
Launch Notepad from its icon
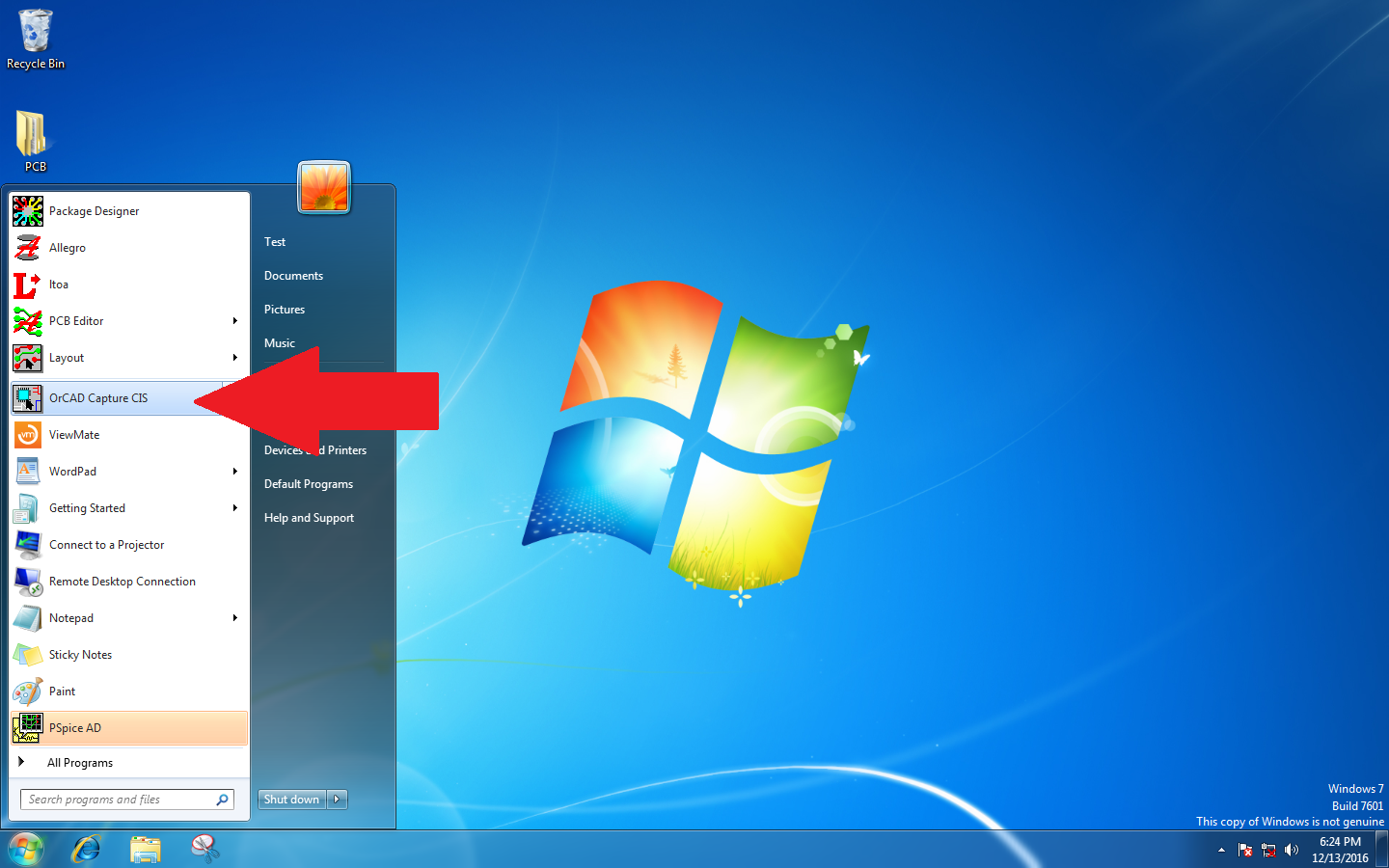(x=28, y=618)
